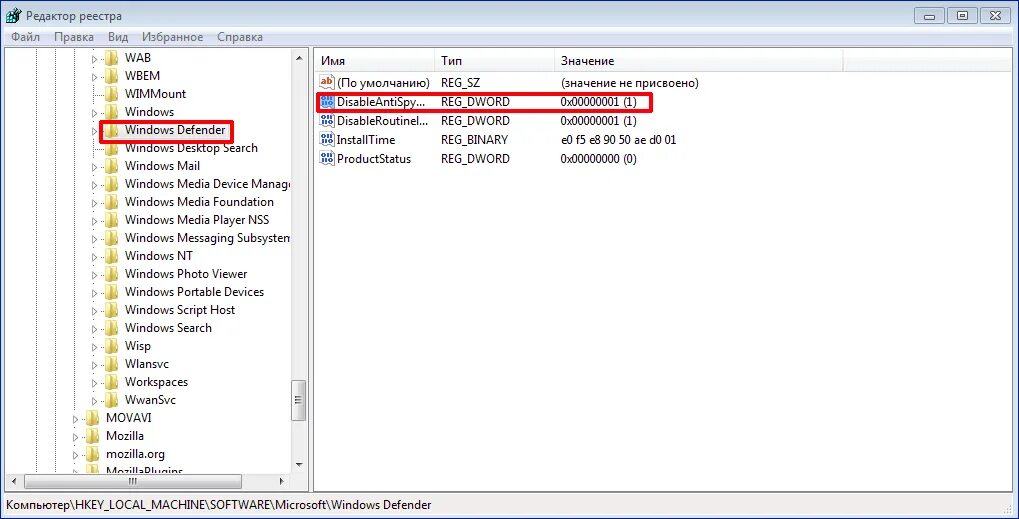
Task: Expand the Windows tree node
Action: click(x=94, y=112)
